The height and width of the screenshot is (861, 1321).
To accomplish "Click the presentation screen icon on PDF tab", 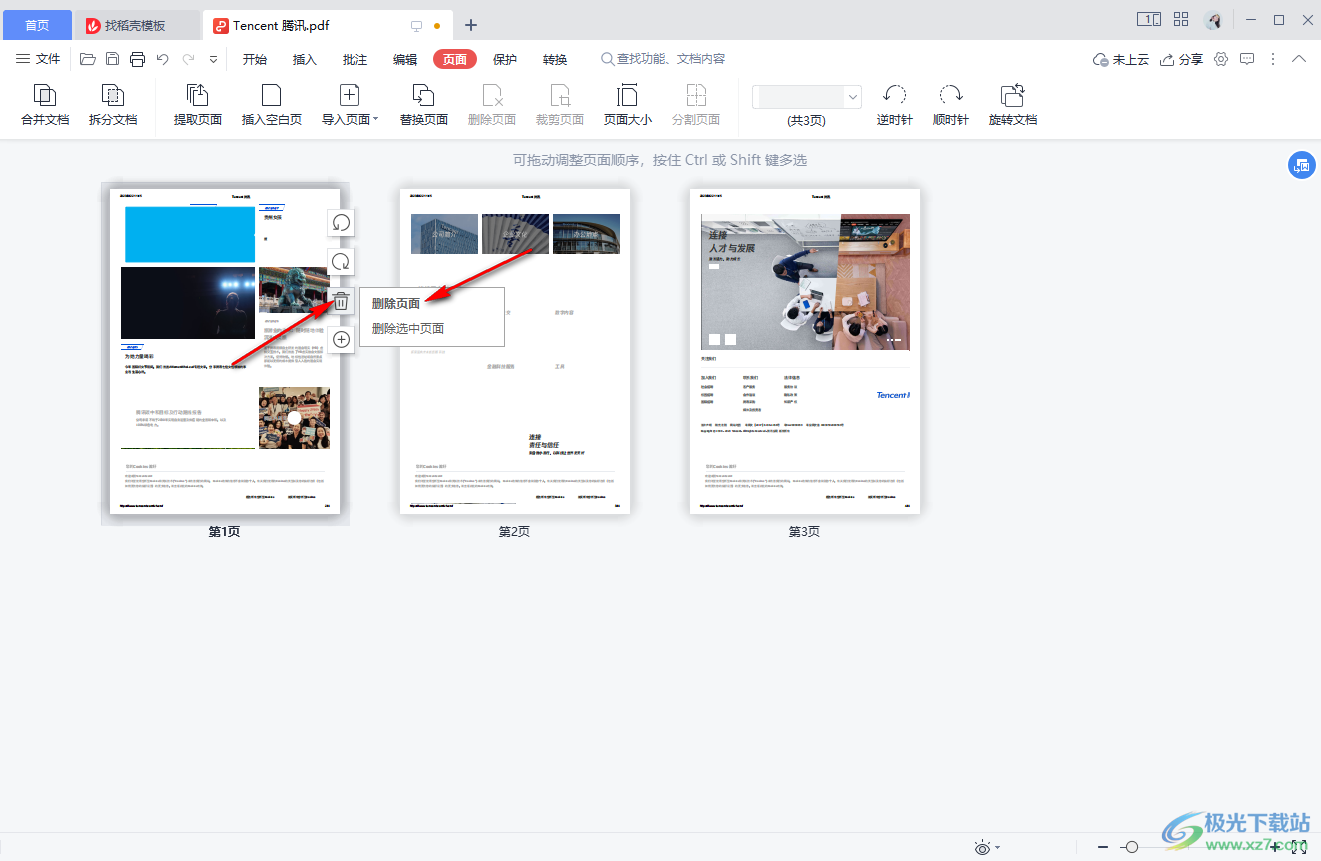I will [x=417, y=25].
